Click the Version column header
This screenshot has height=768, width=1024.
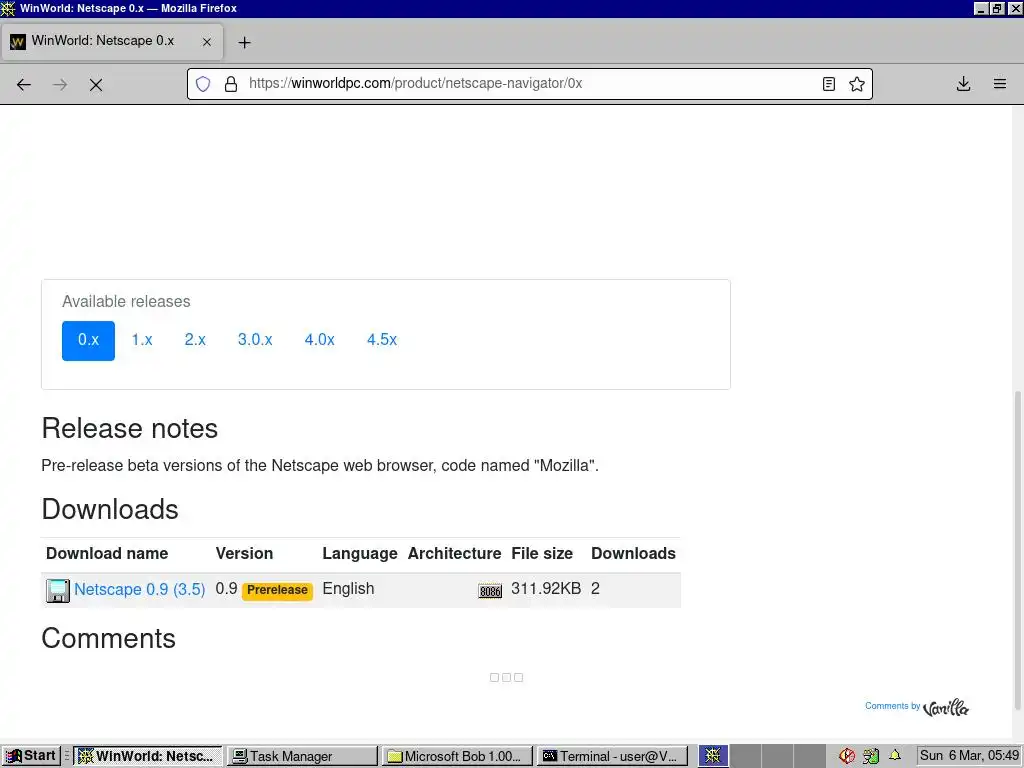click(x=244, y=554)
